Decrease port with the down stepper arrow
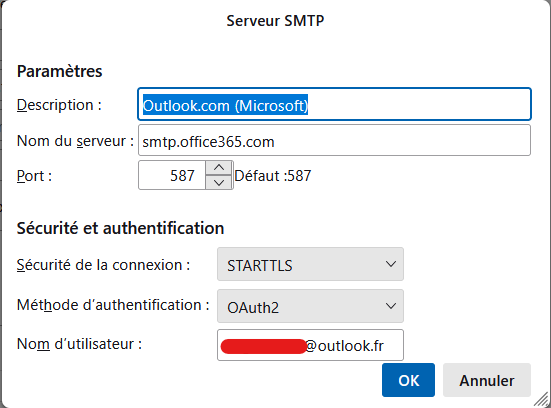The height and width of the screenshot is (408, 551). 219,182
